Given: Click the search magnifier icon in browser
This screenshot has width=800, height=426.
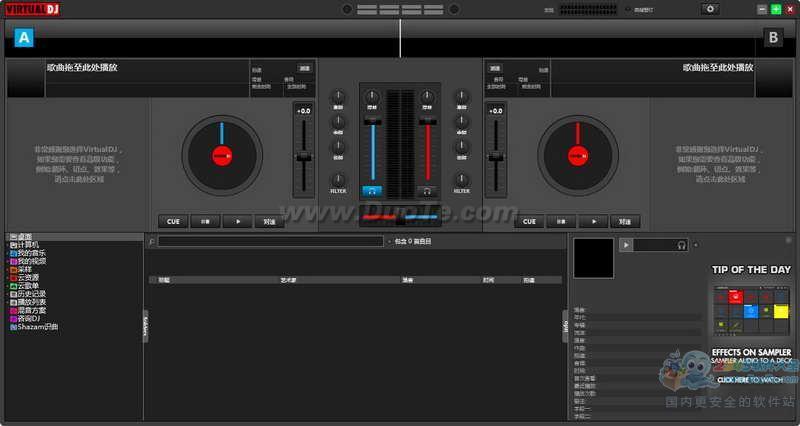Looking at the screenshot, I should pyautogui.click(x=151, y=242).
